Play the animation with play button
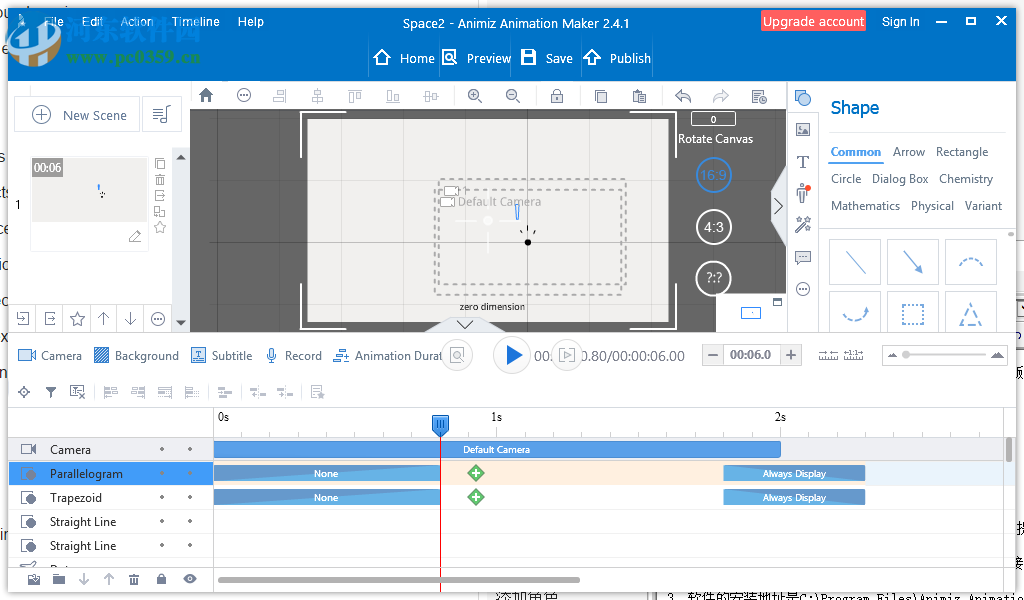1024x600 pixels. tap(513, 355)
